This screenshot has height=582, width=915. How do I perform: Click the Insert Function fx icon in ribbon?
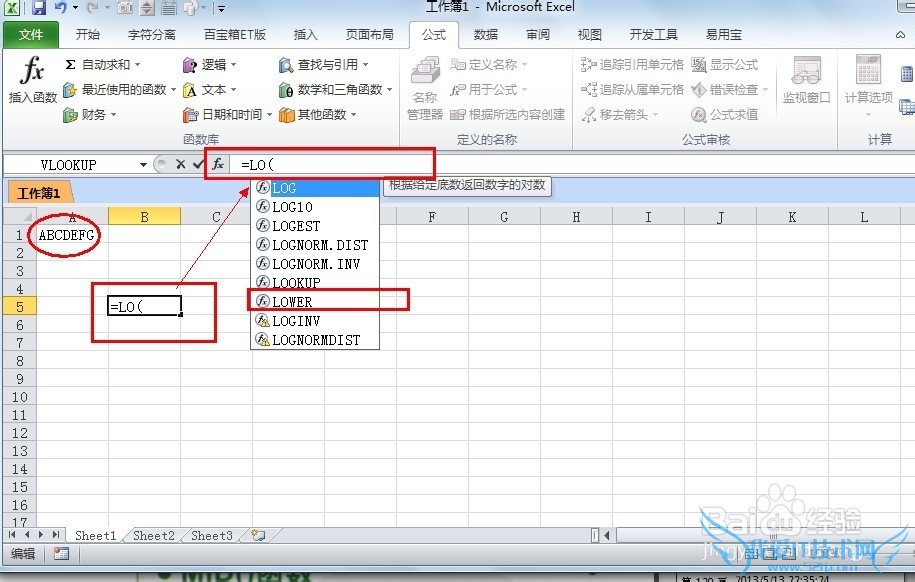(x=33, y=79)
